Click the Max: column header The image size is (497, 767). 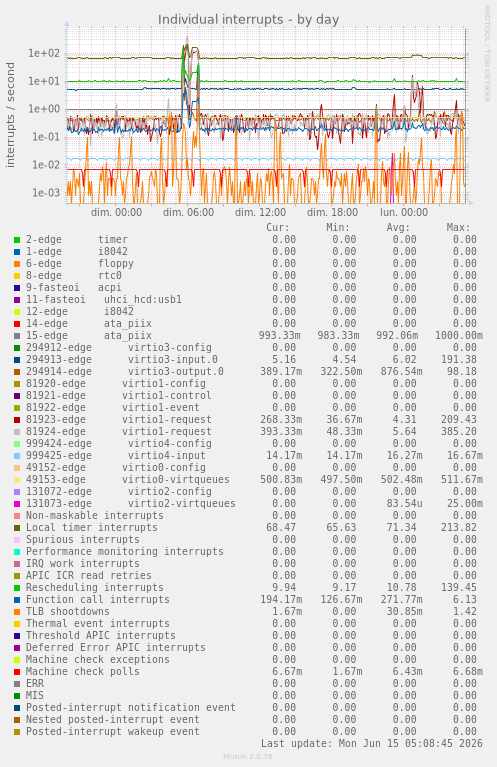tap(458, 227)
